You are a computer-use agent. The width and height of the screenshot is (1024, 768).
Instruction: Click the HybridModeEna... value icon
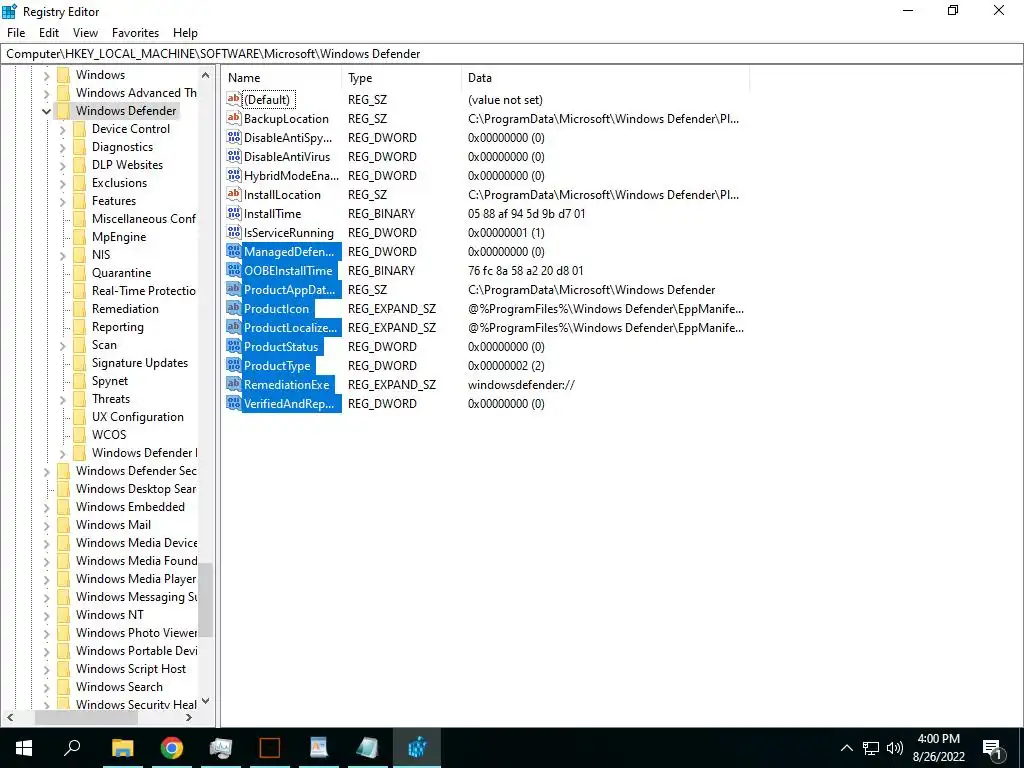[234, 175]
